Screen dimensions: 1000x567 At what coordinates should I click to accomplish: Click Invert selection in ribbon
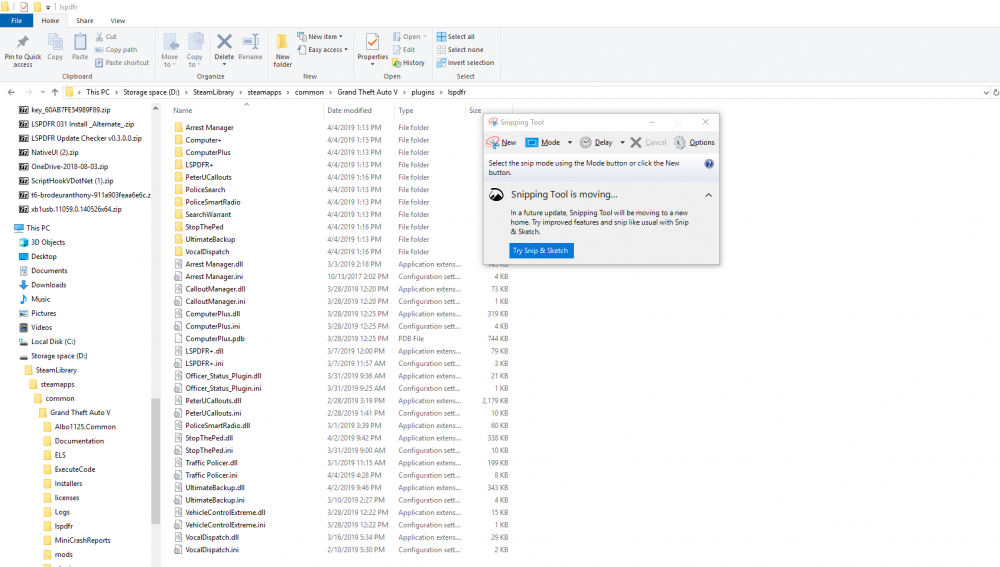click(x=466, y=63)
